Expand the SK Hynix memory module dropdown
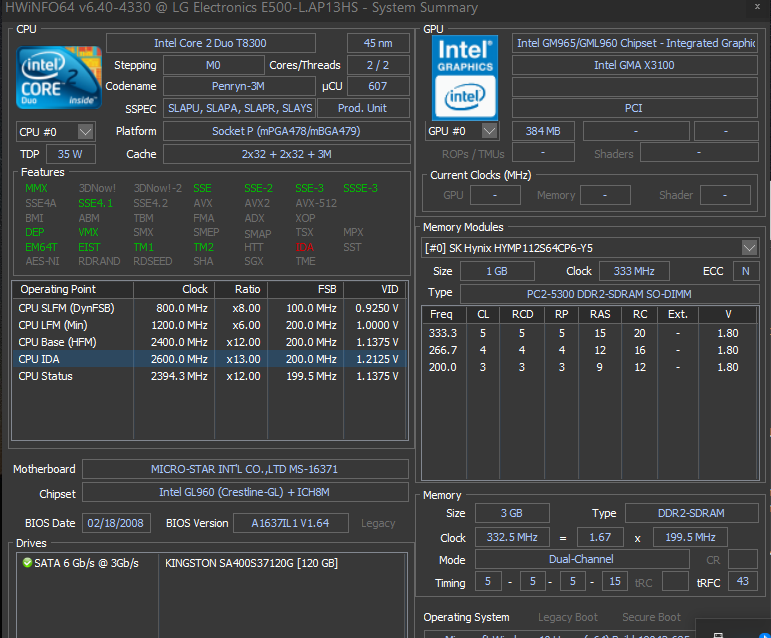 pyautogui.click(x=749, y=248)
